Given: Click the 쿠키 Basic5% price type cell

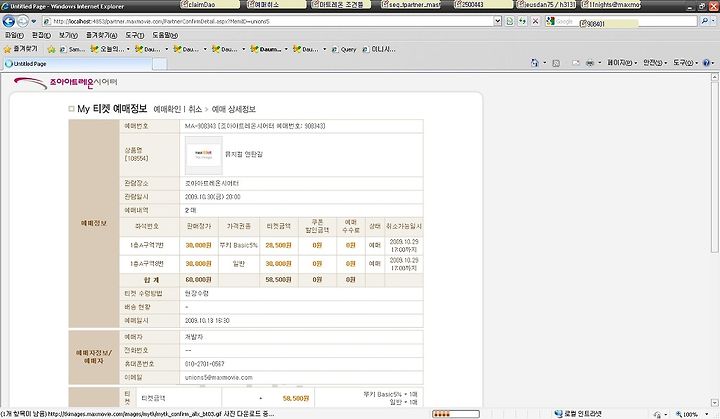Looking at the screenshot, I should coord(238,245).
